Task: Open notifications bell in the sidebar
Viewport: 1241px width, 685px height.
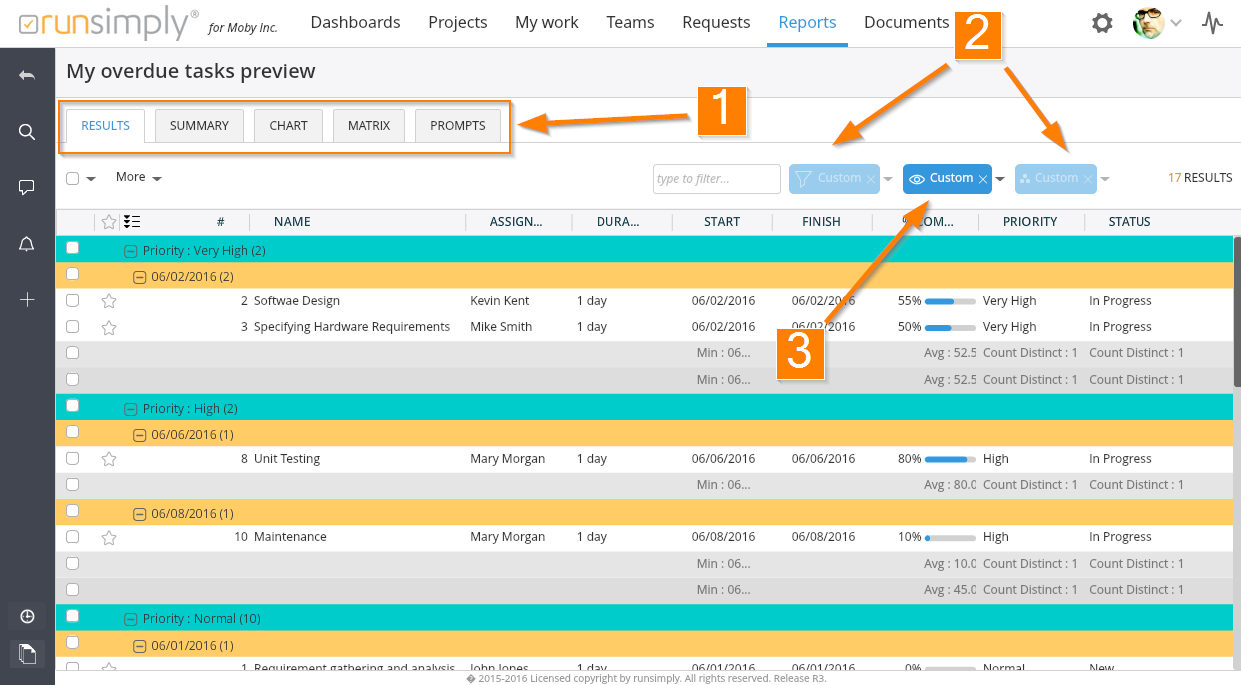Action: pos(27,244)
